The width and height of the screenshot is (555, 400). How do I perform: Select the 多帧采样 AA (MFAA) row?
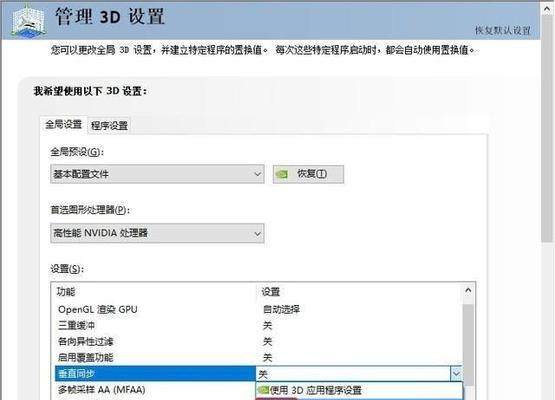(x=155, y=390)
